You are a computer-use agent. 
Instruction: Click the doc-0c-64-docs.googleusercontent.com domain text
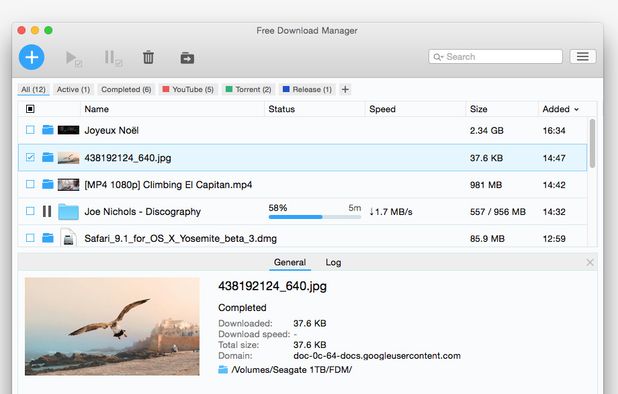coord(377,356)
